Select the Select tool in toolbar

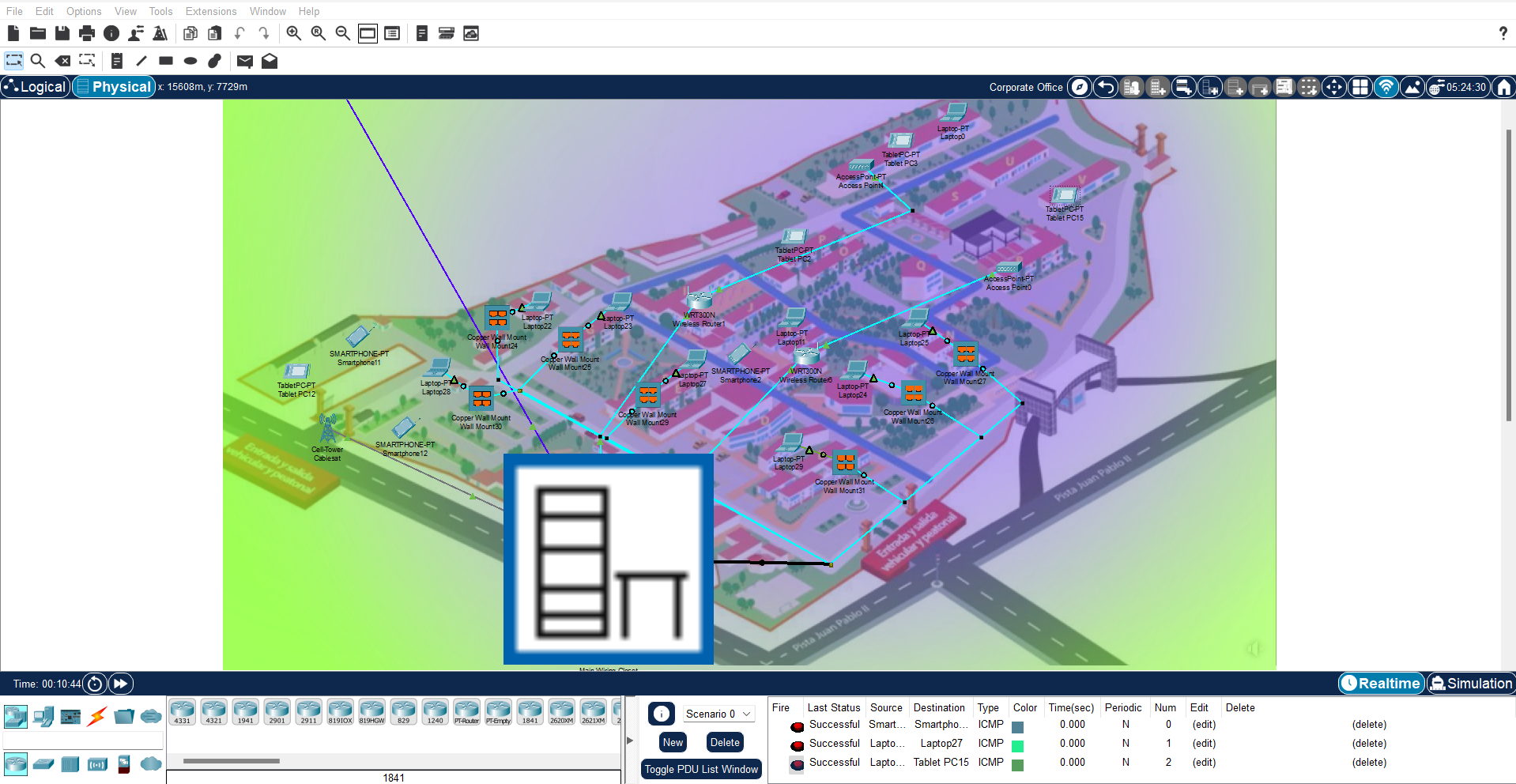[x=13, y=61]
